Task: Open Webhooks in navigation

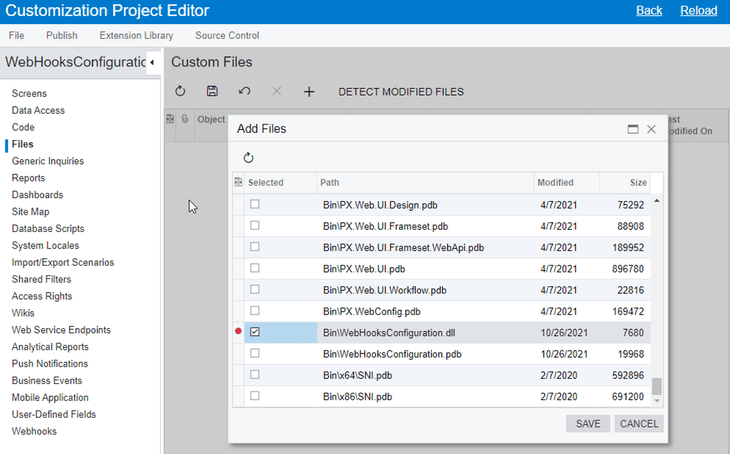Action: coord(34,431)
